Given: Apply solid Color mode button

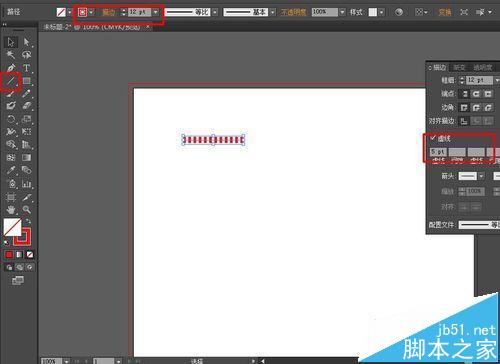Looking at the screenshot, I should [9, 255].
